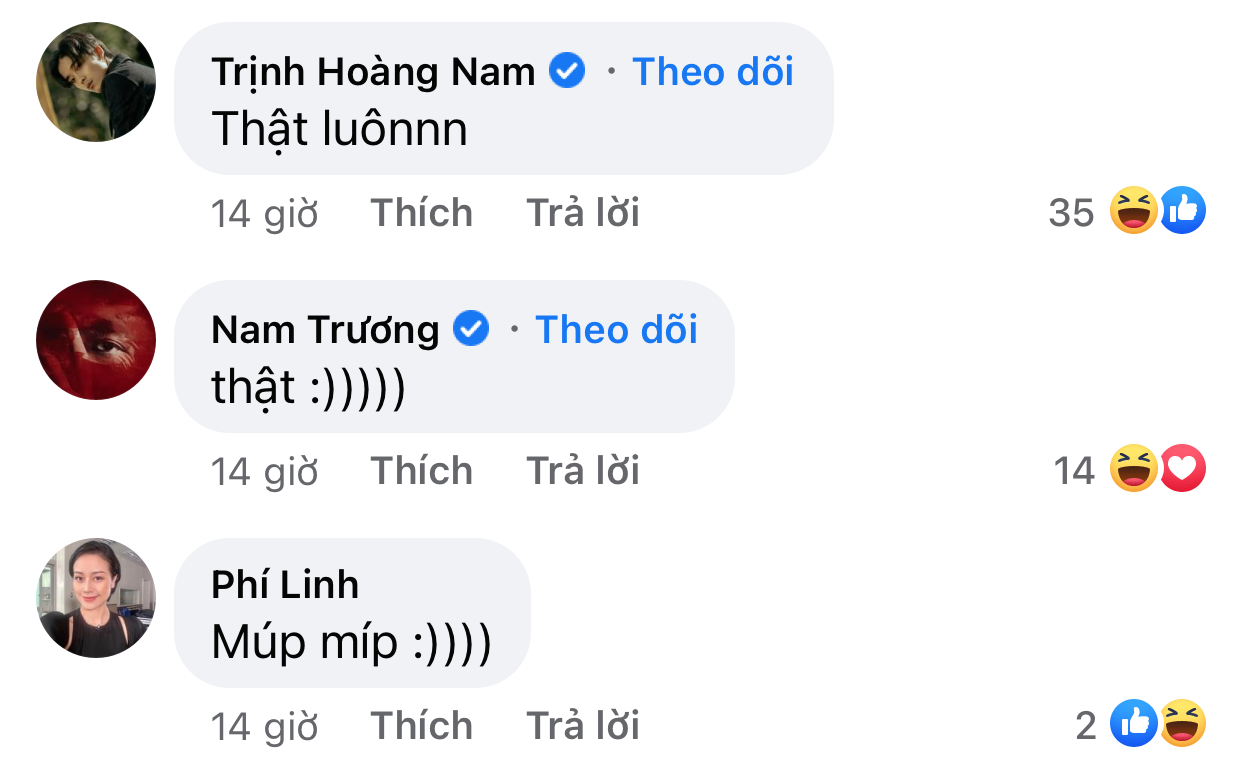The width and height of the screenshot is (1240, 776).
Task: Open Nam Trương's profile avatar
Action: click(x=96, y=339)
